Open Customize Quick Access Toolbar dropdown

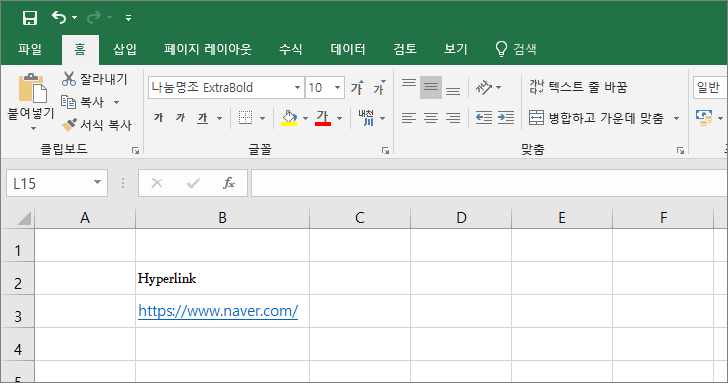point(128,18)
